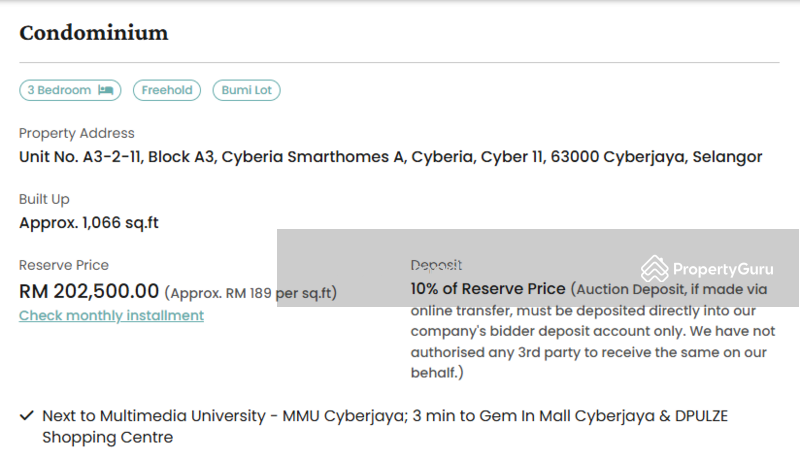This screenshot has width=800, height=459.
Task: Select the Bumi Lot tag
Action: coord(246,90)
